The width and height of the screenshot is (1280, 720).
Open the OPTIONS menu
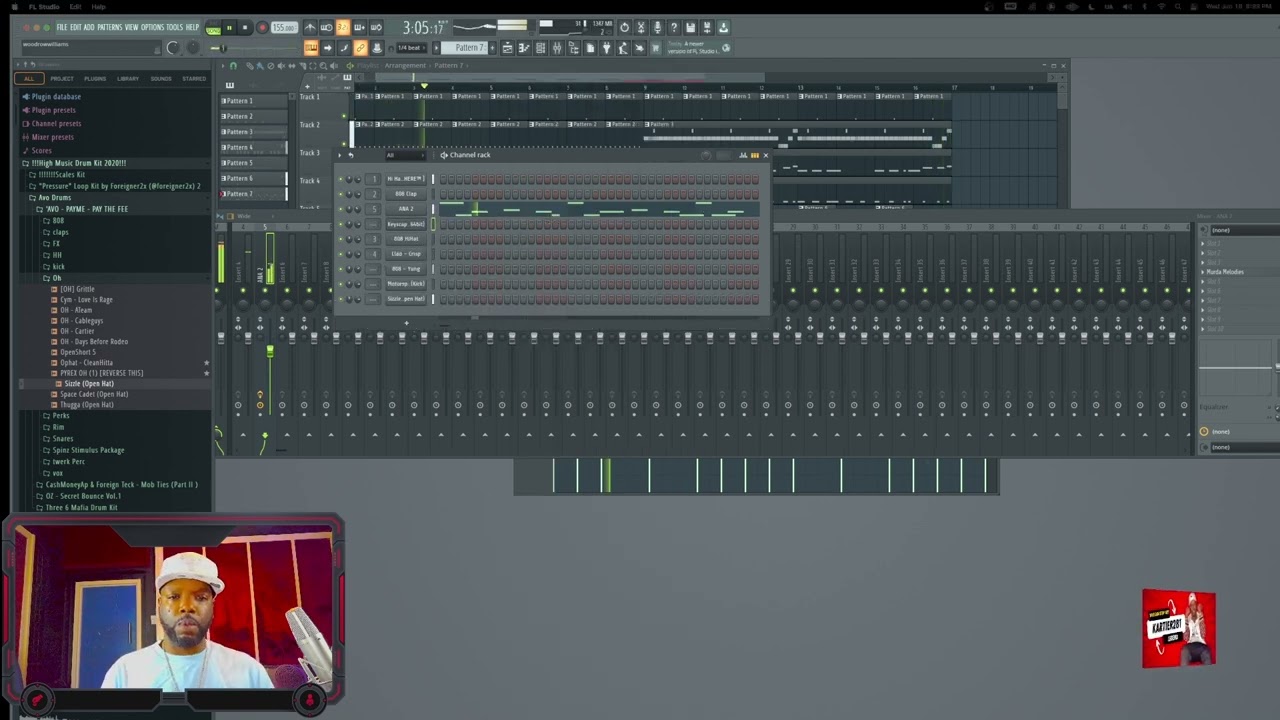point(152,27)
